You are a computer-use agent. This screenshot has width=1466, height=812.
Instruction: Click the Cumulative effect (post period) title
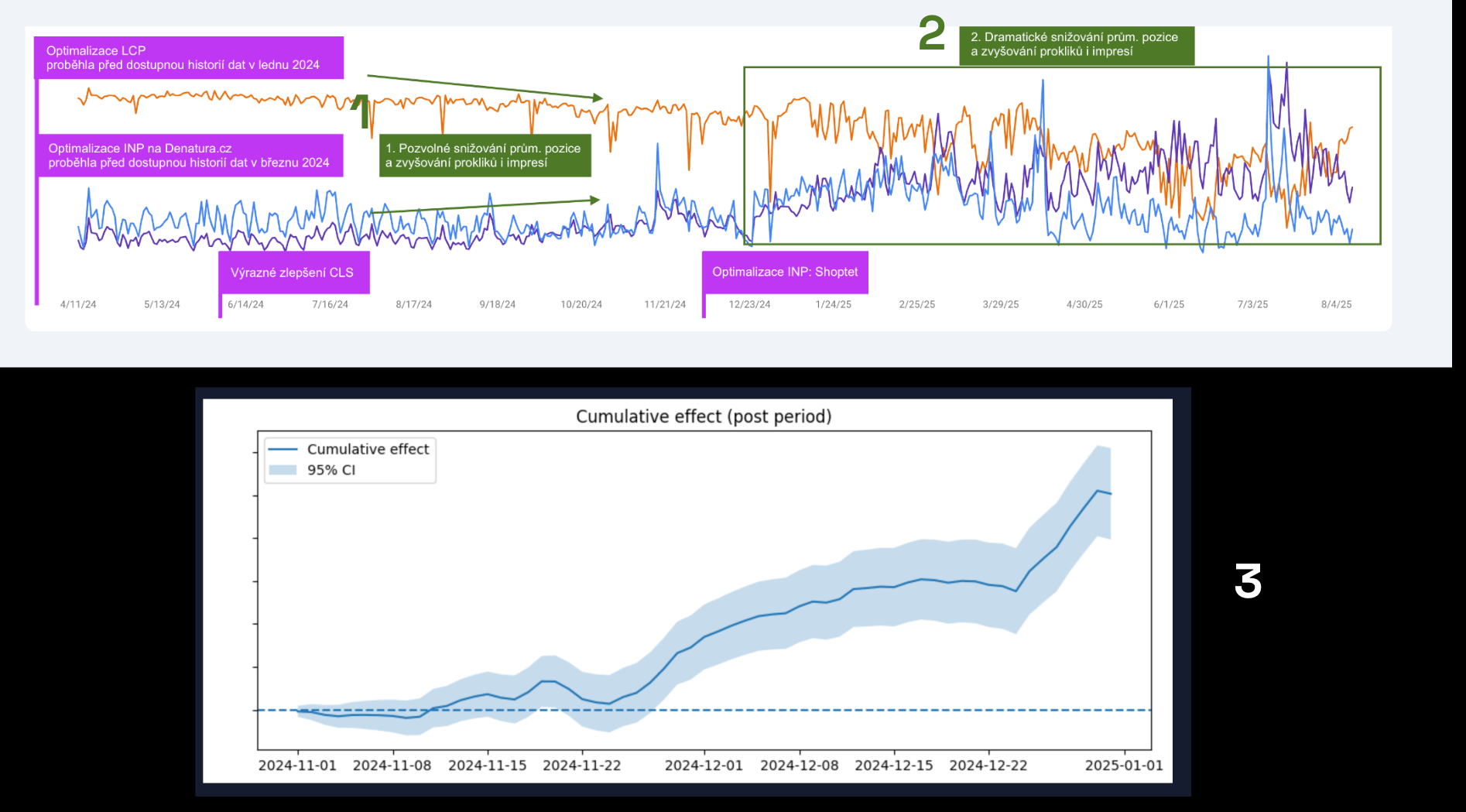click(x=703, y=416)
